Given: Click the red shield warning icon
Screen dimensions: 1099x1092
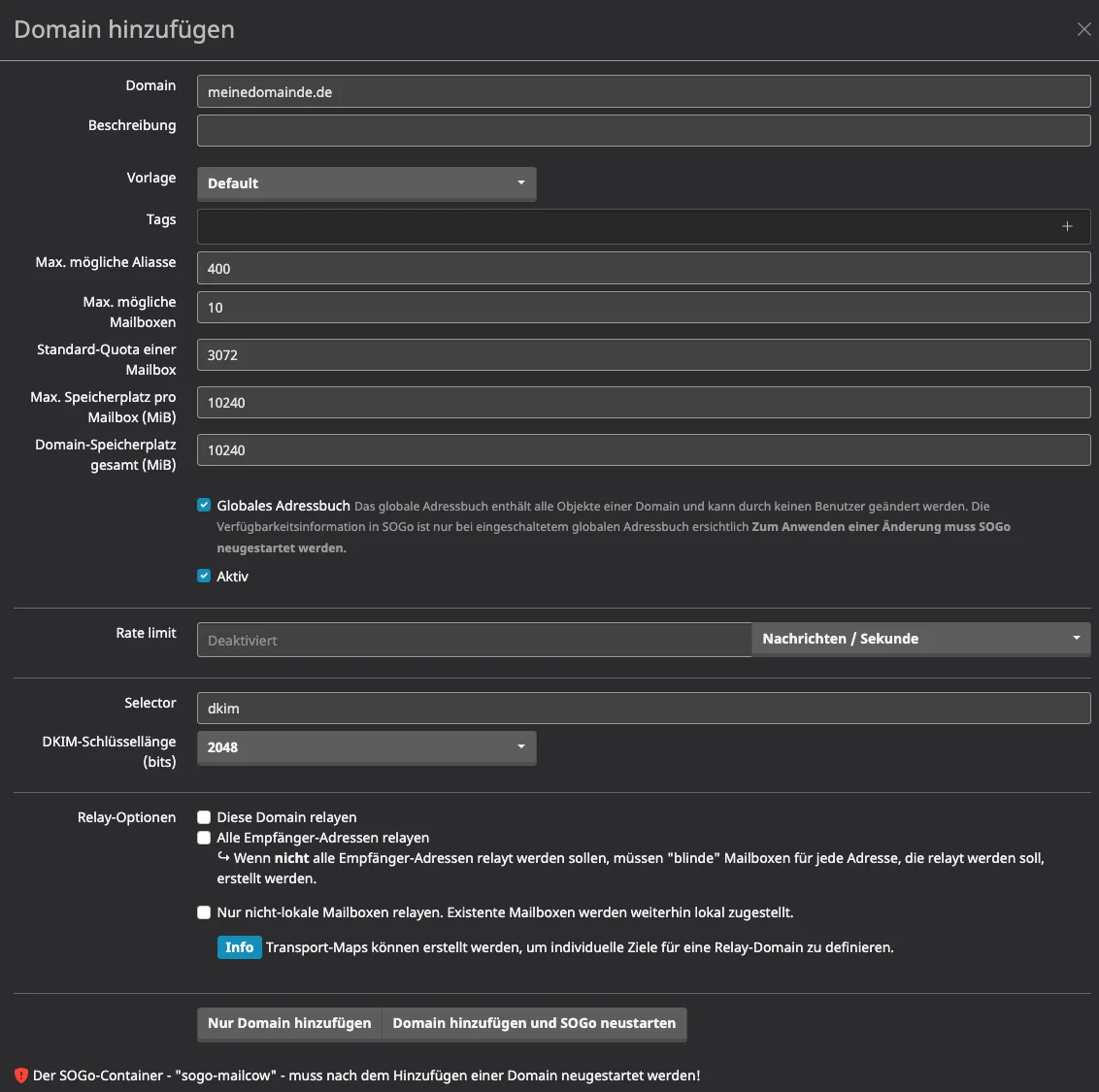Looking at the screenshot, I should click(21, 1075).
